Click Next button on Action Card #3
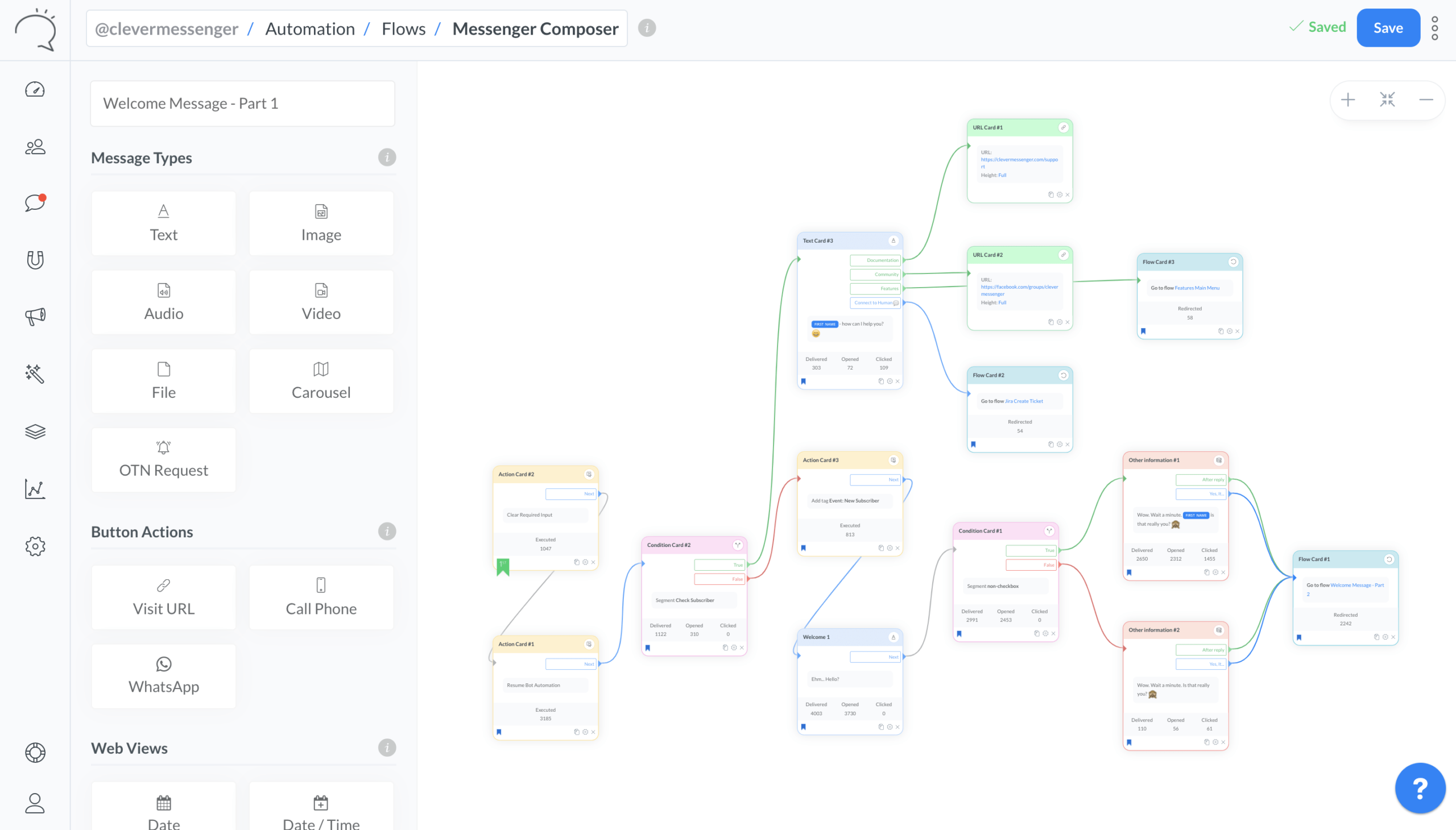The image size is (1456, 830). point(875,480)
